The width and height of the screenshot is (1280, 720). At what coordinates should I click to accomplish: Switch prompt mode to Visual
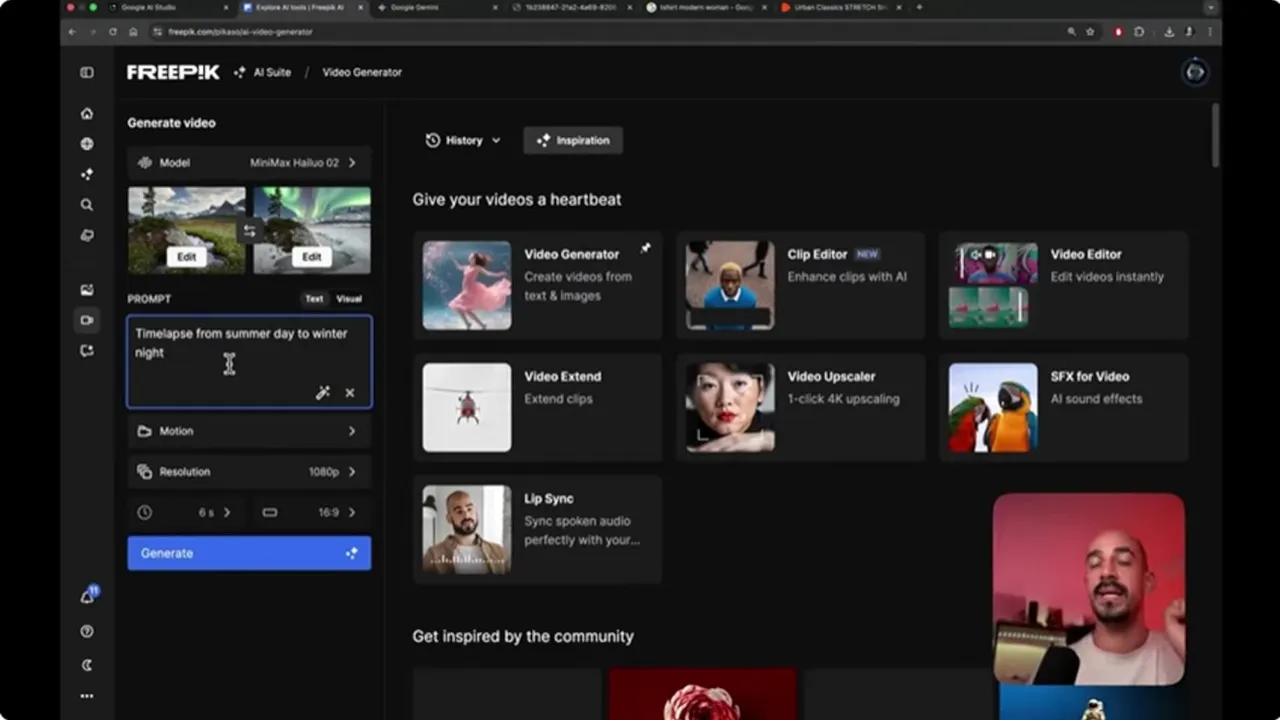[349, 298]
